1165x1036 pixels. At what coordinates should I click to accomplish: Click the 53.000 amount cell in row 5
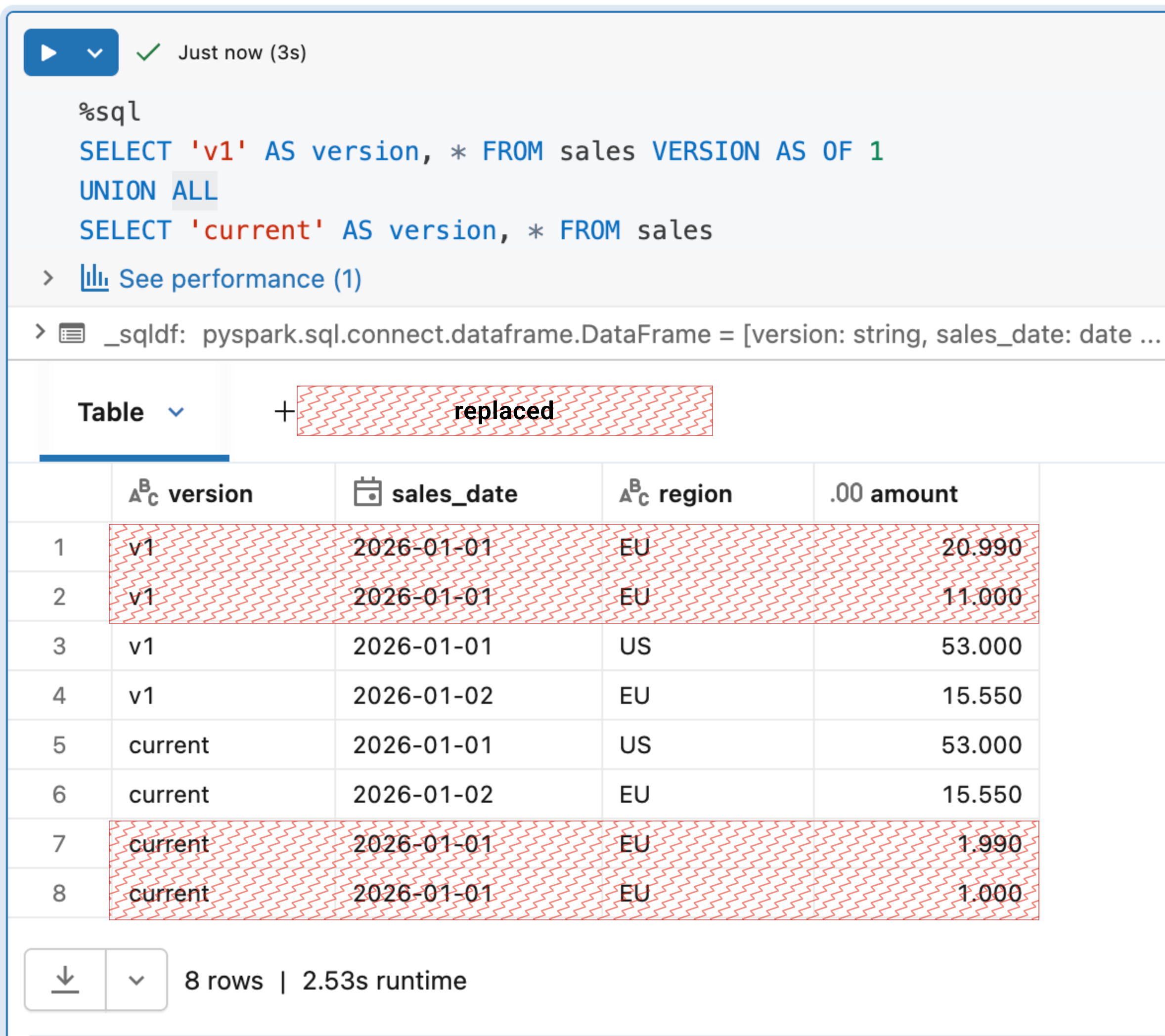[981, 745]
